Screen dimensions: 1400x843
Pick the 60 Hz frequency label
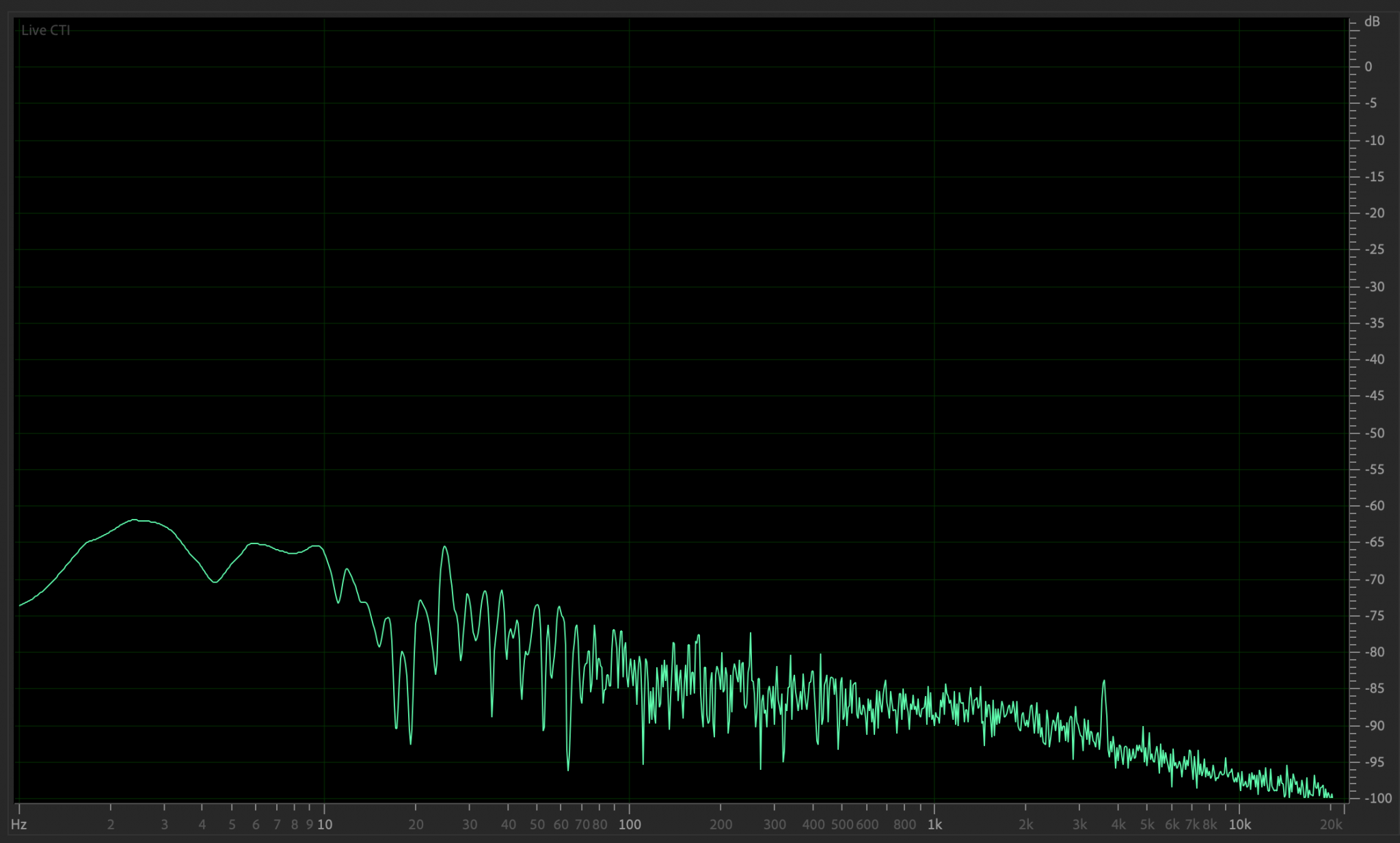pos(561,825)
